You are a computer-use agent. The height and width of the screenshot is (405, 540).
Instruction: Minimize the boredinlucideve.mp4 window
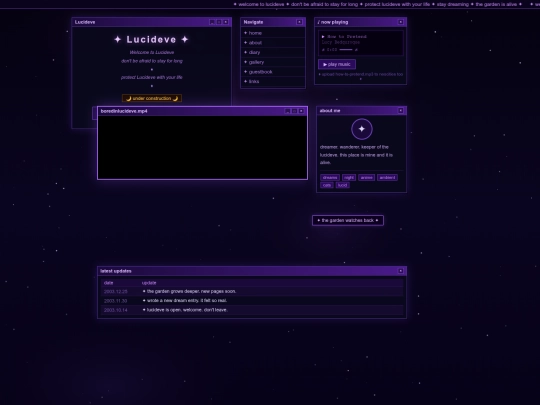point(288,111)
